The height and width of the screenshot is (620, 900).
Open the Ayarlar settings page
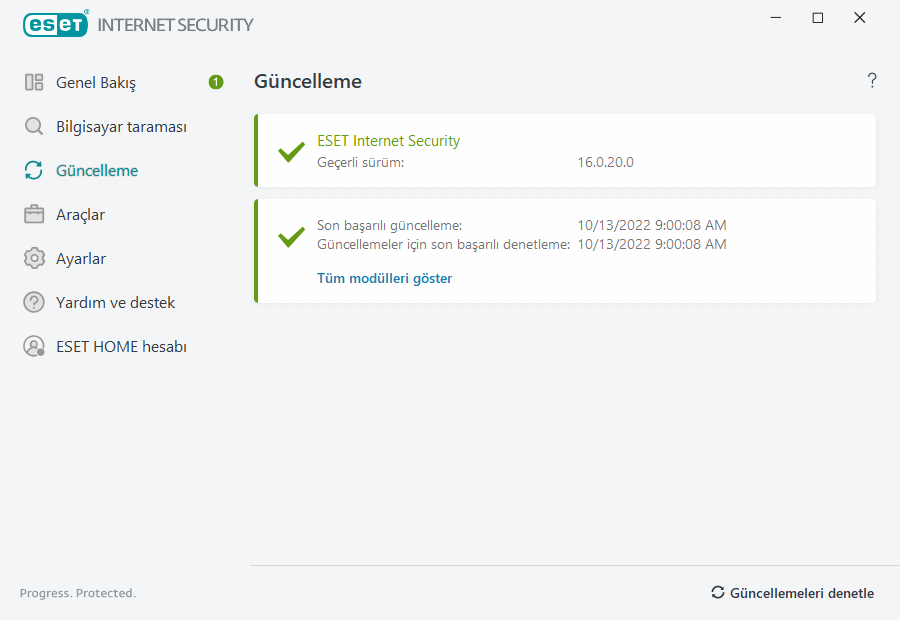point(81,259)
